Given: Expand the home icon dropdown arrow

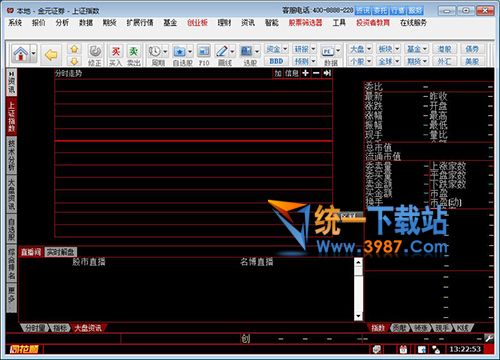Looking at the screenshot, I should tap(33, 53).
